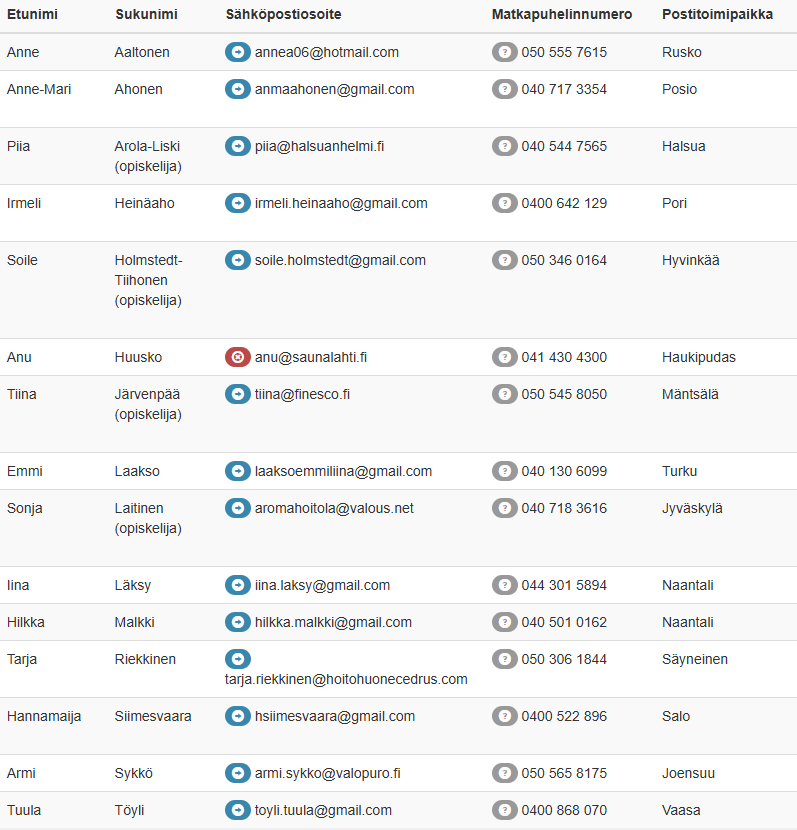
Task: Click the blue arrow icon beside annea06@hotmail.com
Action: tap(238, 52)
